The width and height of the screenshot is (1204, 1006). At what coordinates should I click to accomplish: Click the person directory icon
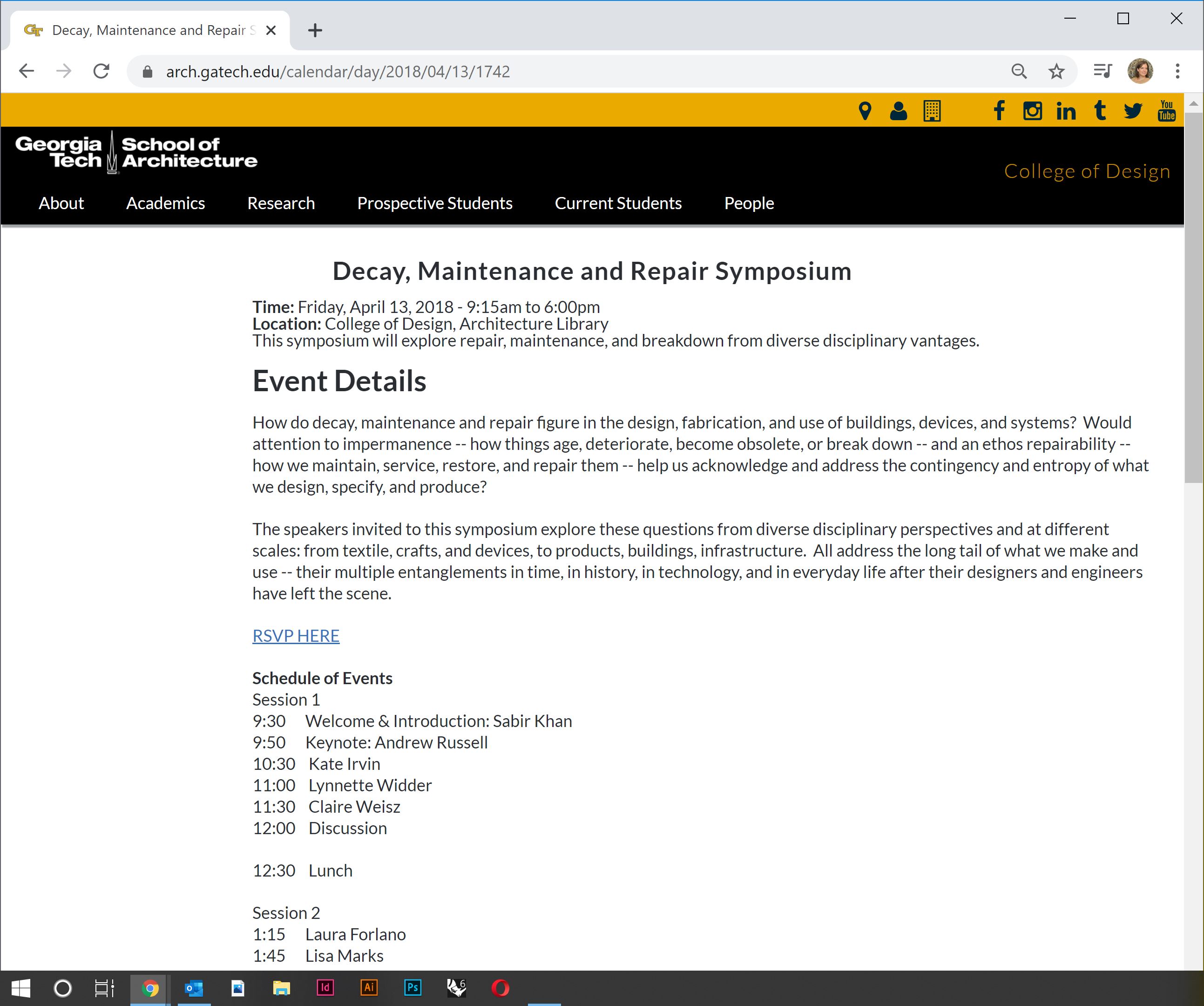[x=898, y=111]
